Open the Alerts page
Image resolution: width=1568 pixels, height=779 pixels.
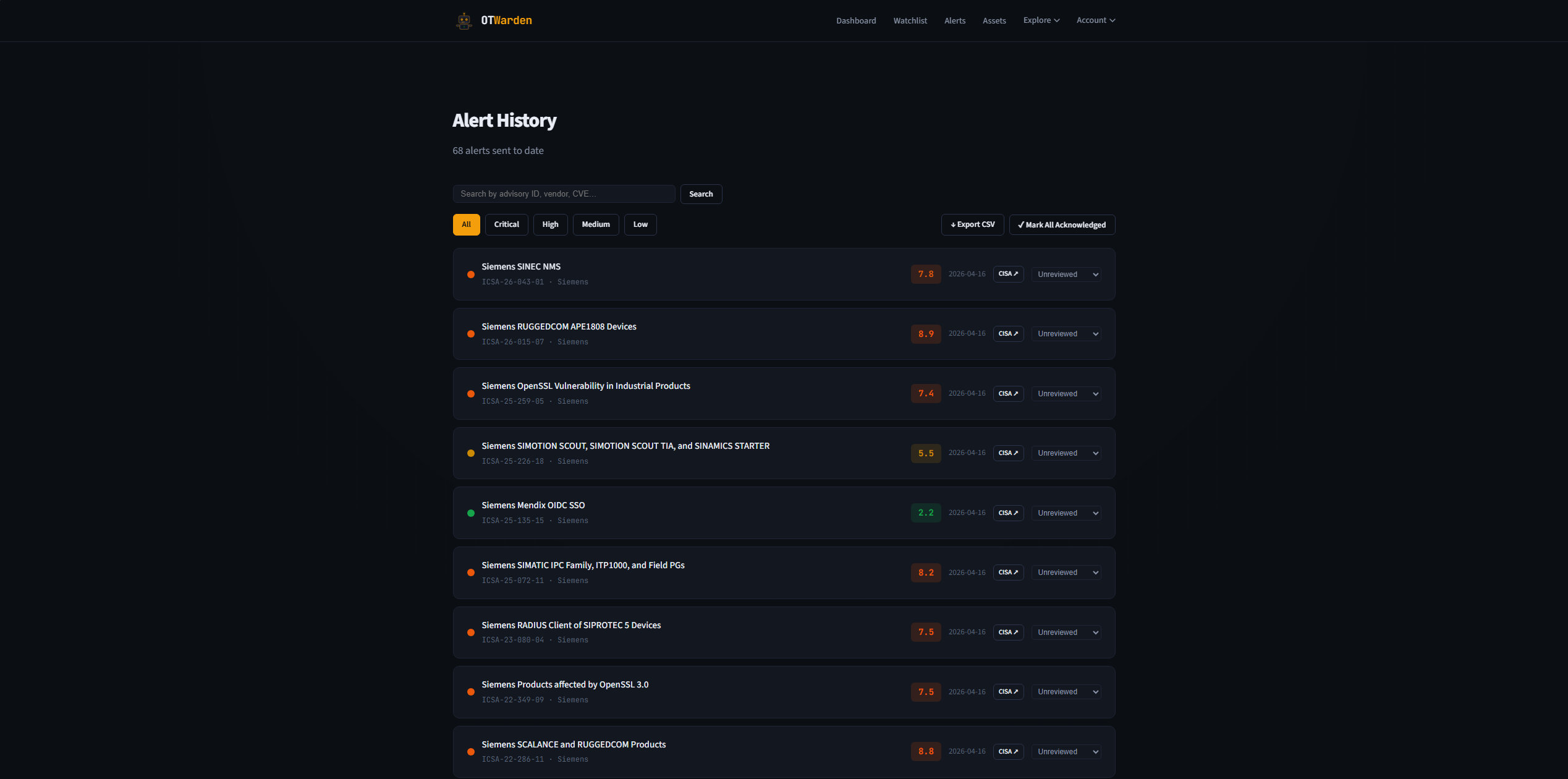(955, 21)
